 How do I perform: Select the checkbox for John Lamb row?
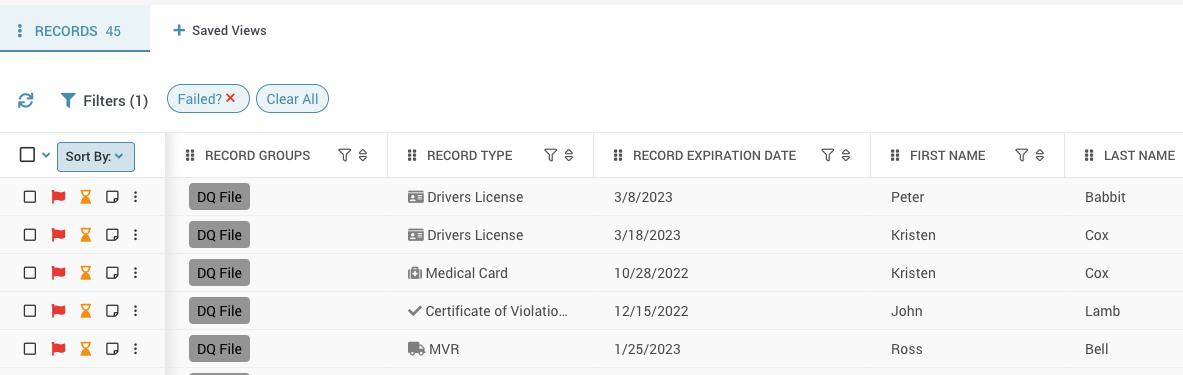tap(29, 310)
